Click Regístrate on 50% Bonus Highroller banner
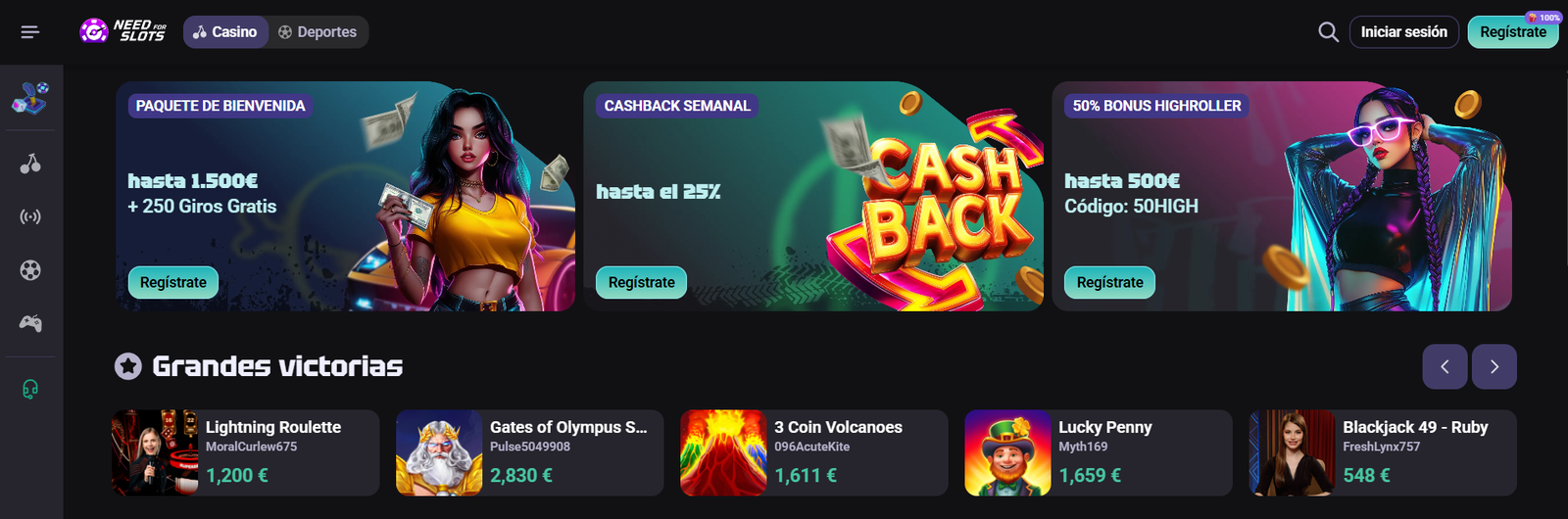Viewport: 1568px width, 519px height. [1110, 282]
